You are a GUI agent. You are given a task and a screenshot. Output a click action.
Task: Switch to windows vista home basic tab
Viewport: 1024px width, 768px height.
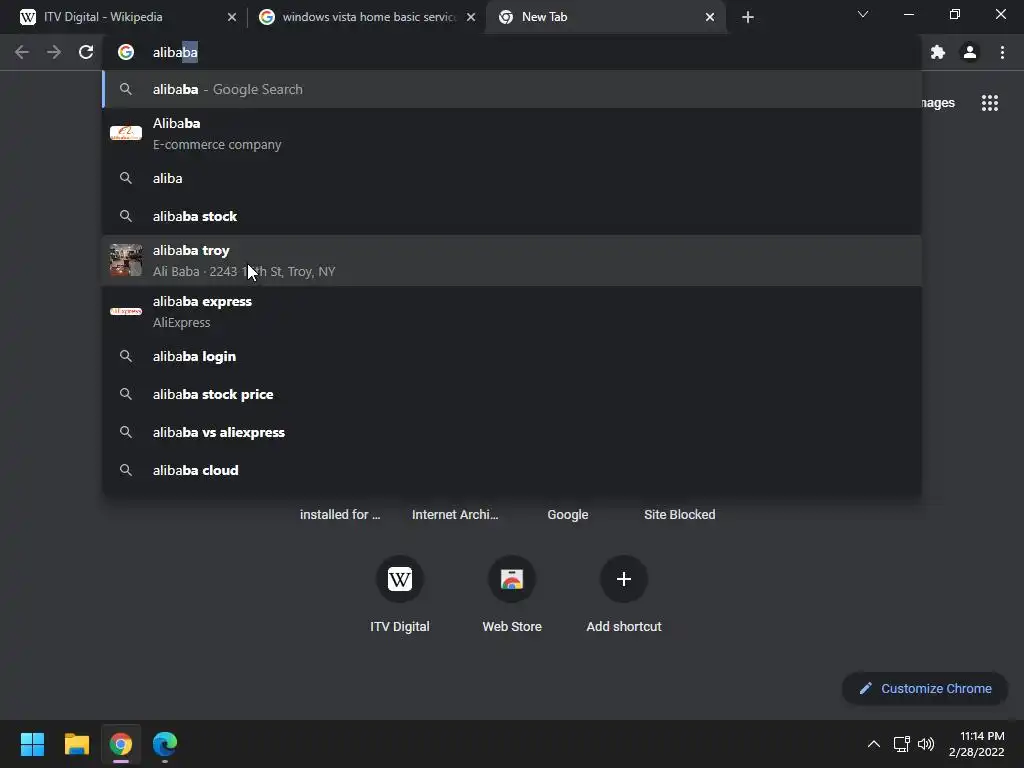click(367, 17)
